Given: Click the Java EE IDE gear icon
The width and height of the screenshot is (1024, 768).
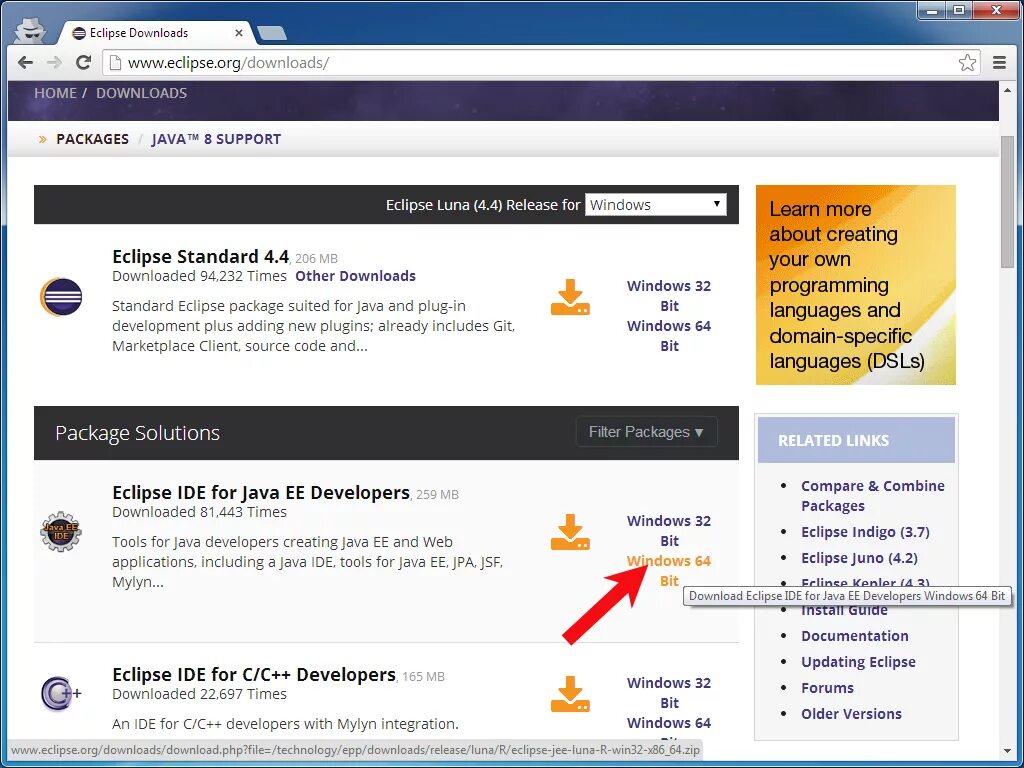Looking at the screenshot, I should click(x=61, y=532).
